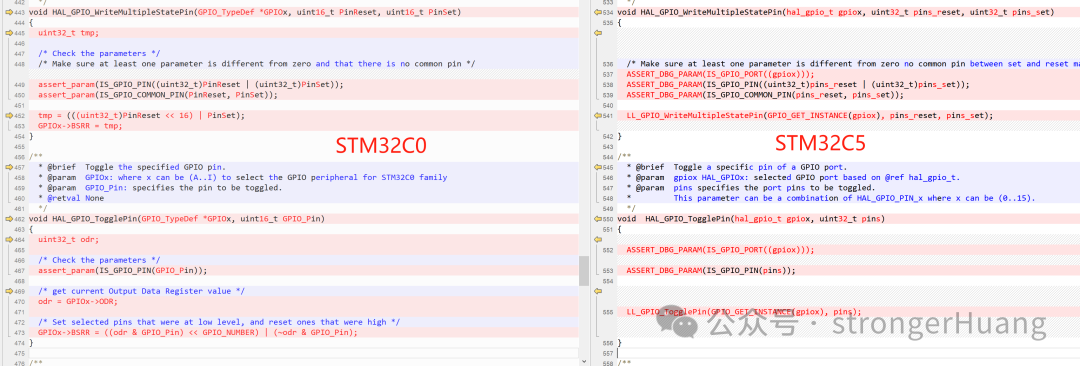The image size is (1080, 366).
Task: Click the copy arrow beside left line 462
Action: [8, 218]
